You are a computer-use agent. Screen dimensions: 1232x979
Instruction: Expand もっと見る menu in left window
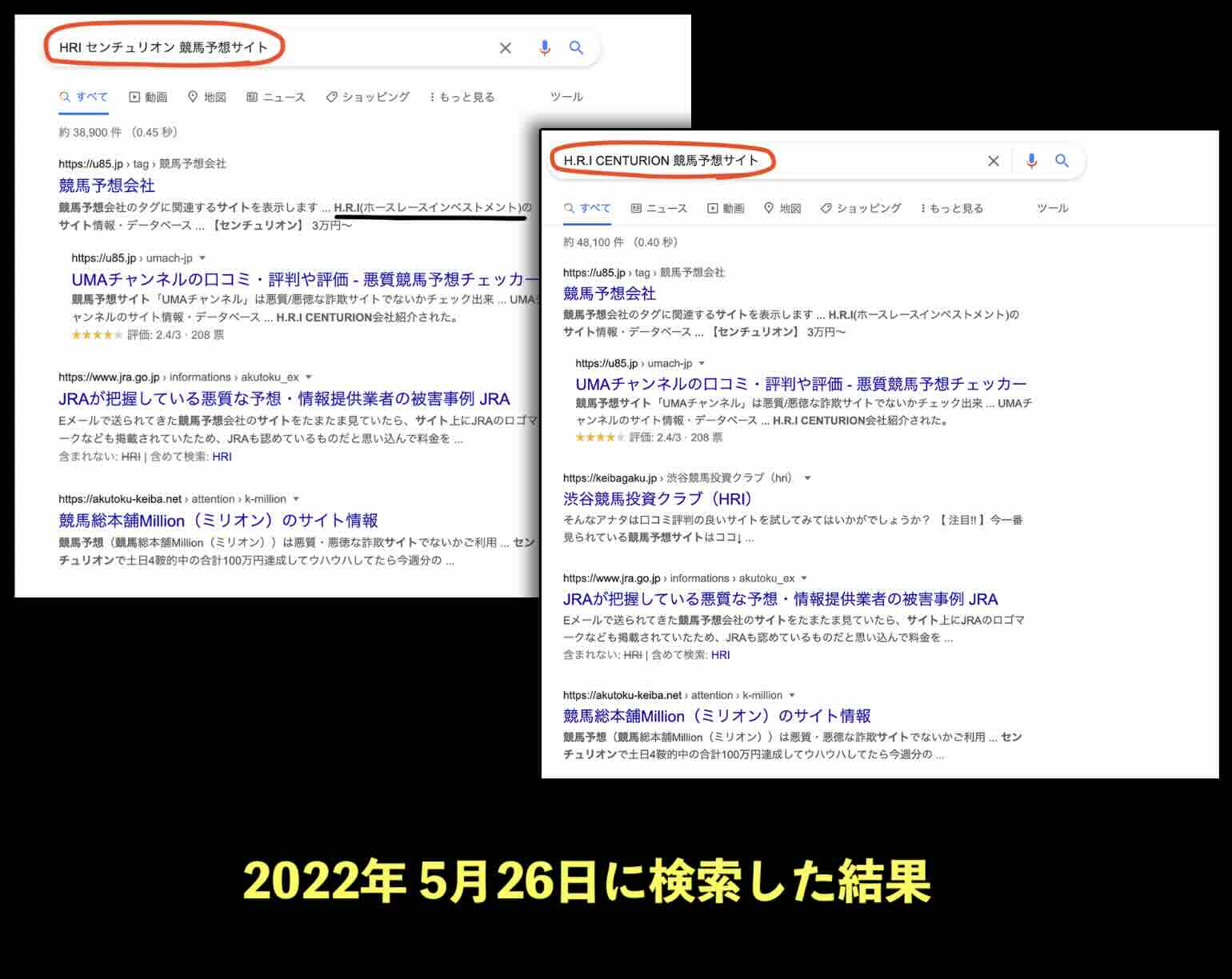click(462, 97)
